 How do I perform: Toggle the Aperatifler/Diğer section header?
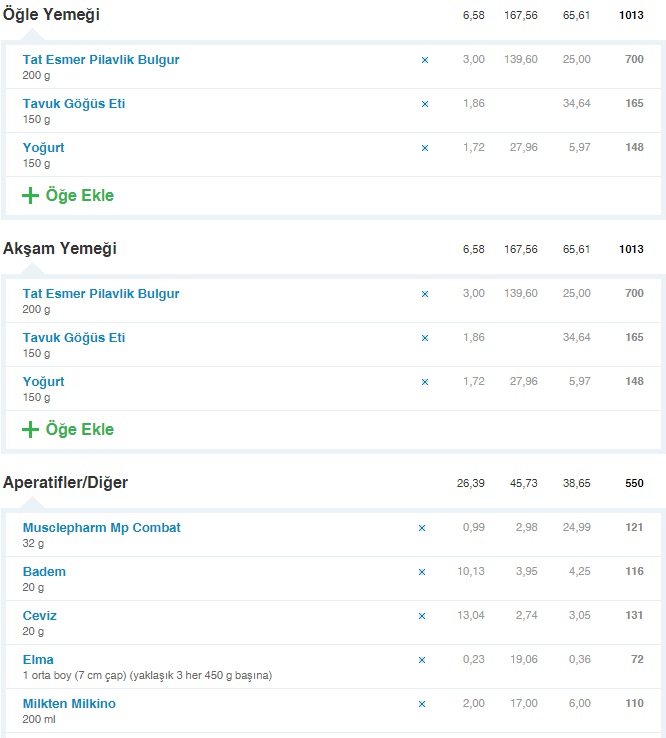coord(66,483)
